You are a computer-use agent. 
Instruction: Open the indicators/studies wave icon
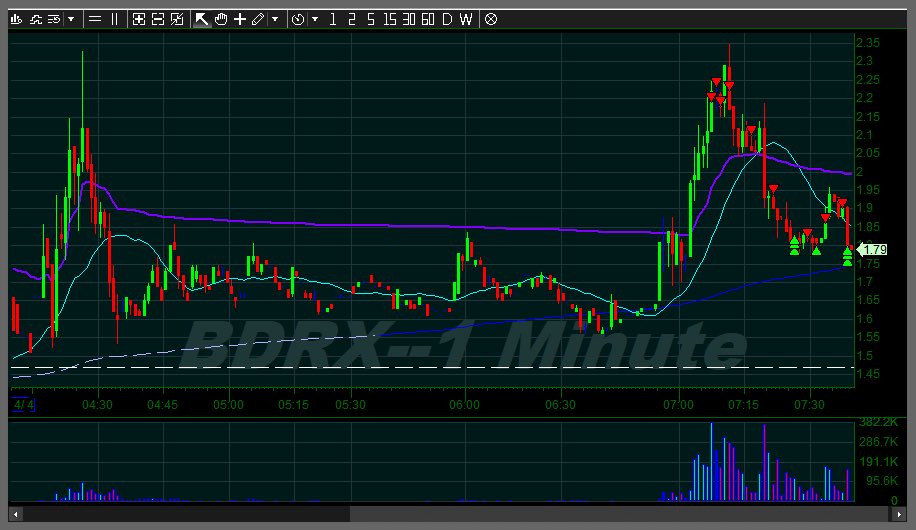[36, 19]
